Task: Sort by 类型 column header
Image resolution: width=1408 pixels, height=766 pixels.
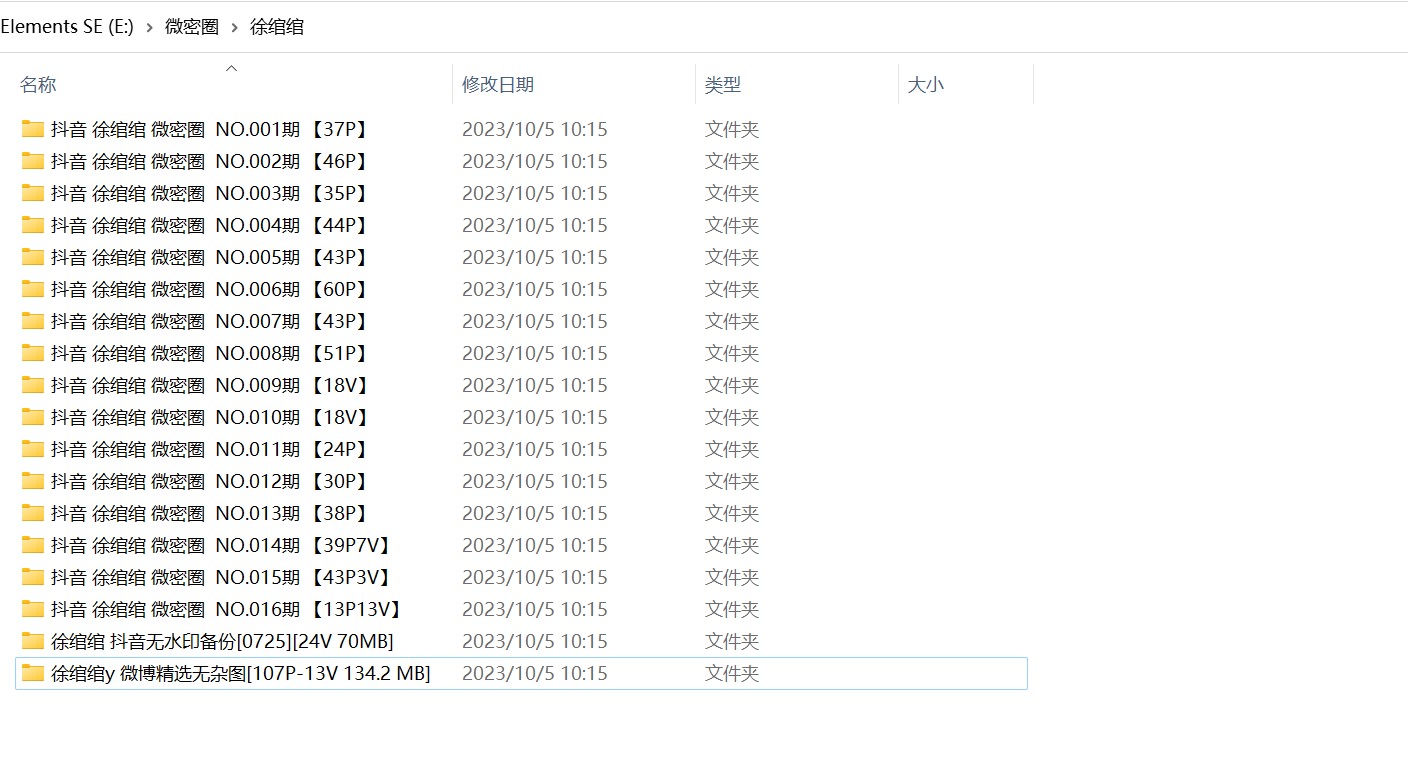Action: coord(723,85)
